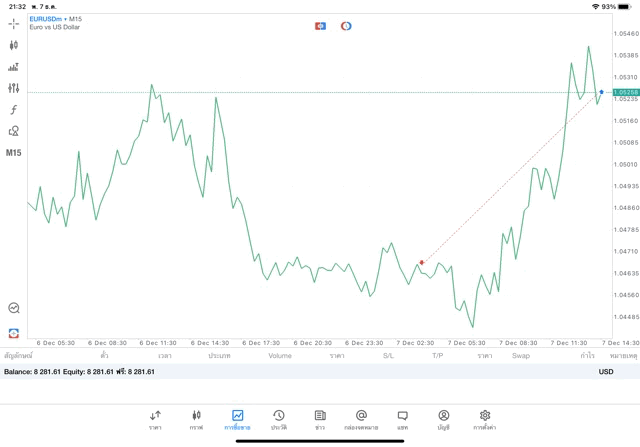The height and width of the screenshot is (447, 640).
Task: Click the chart zoom magnifier icon
Action: (x=13, y=308)
